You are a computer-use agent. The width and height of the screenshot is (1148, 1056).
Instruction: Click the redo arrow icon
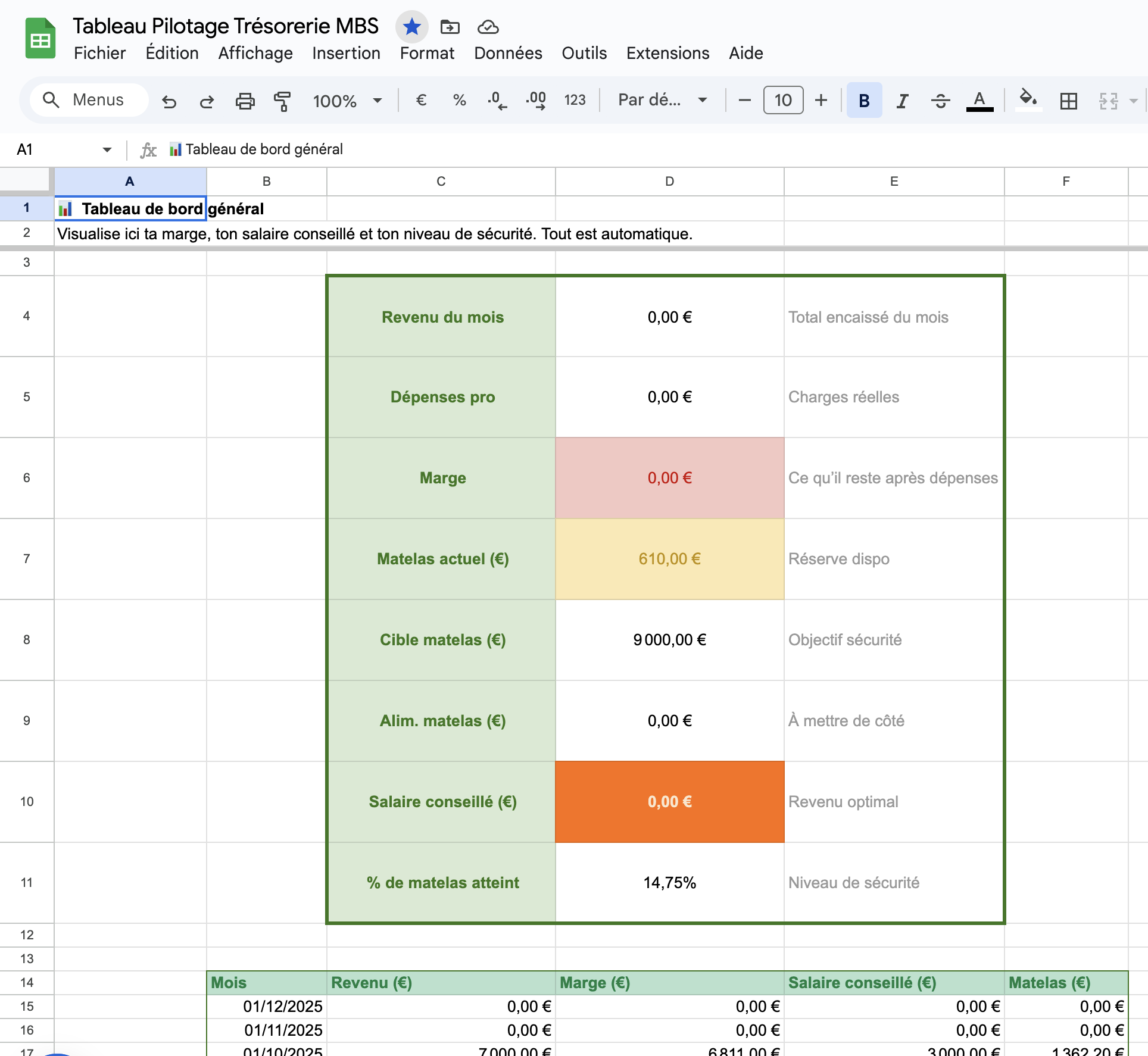click(207, 101)
